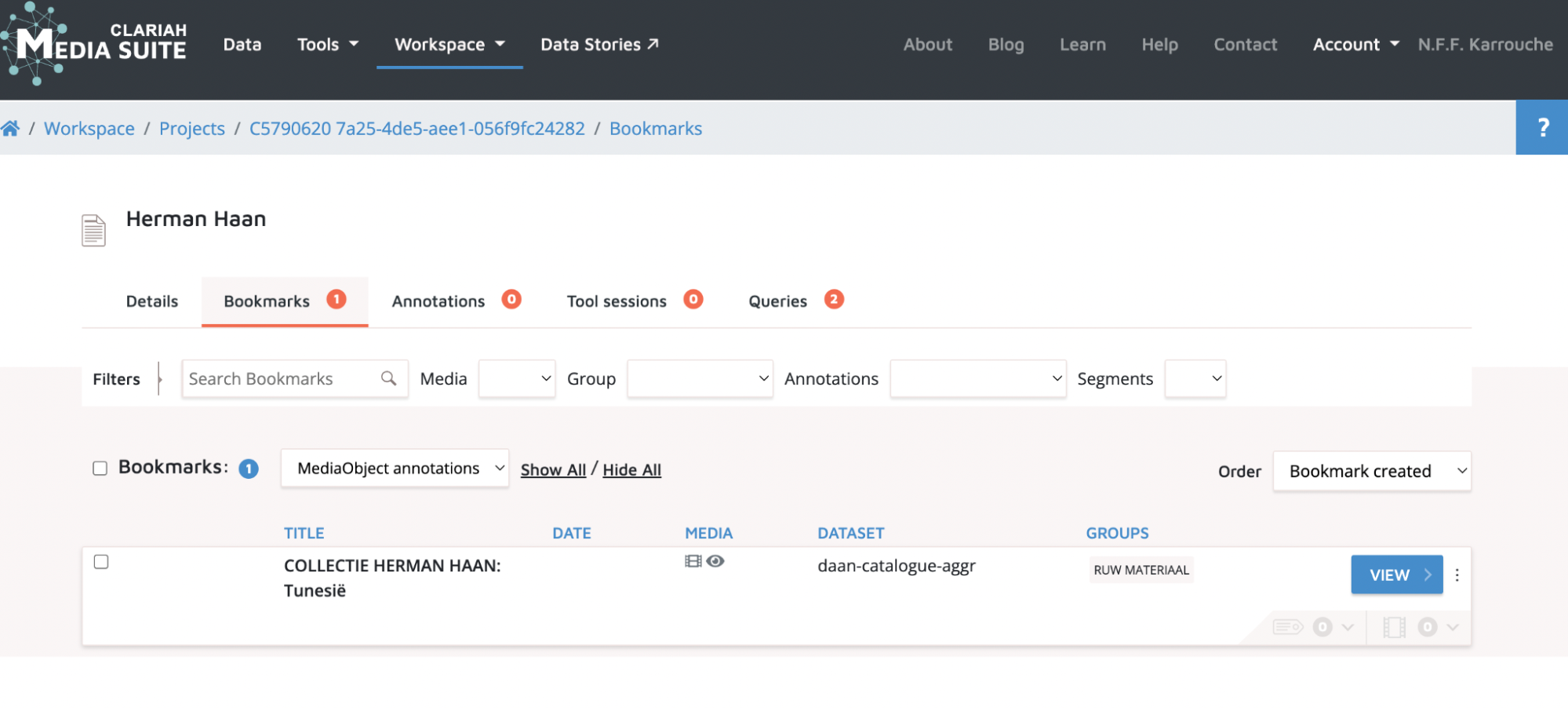The height and width of the screenshot is (708, 1568).
Task: Expand the Order 'Bookmark created' dropdown
Action: [1371, 472]
